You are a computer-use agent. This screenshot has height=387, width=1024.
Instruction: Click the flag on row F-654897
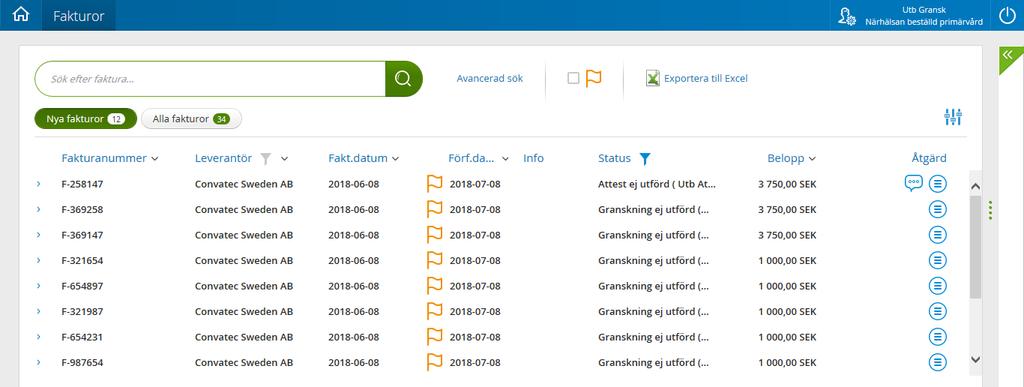pos(434,285)
